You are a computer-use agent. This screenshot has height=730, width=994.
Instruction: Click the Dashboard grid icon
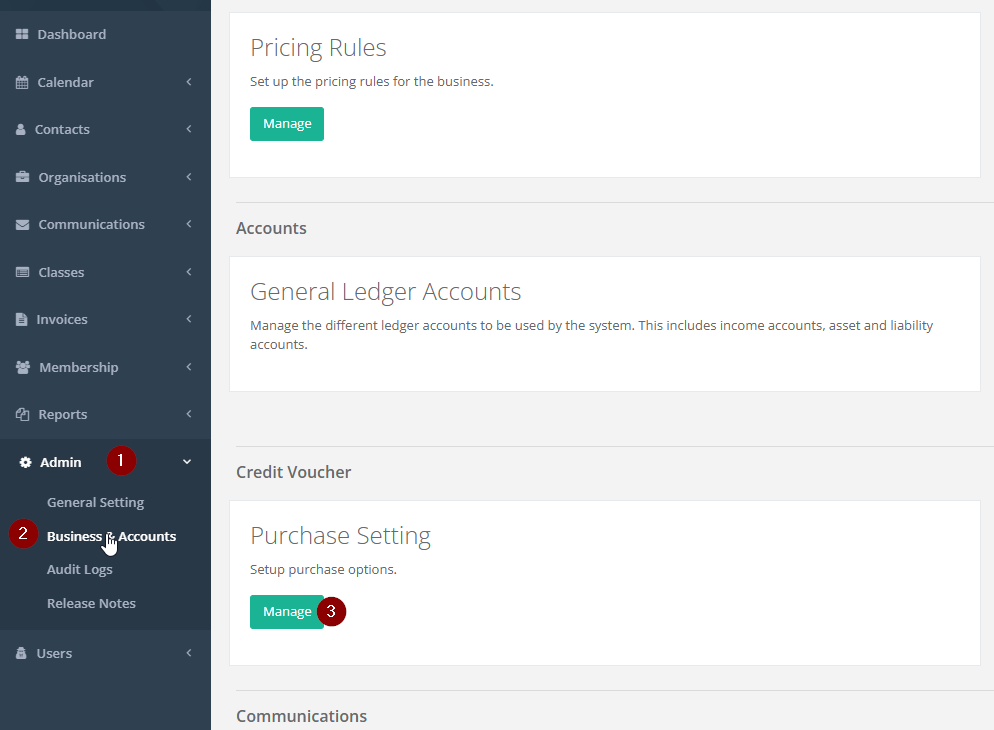pos(22,35)
